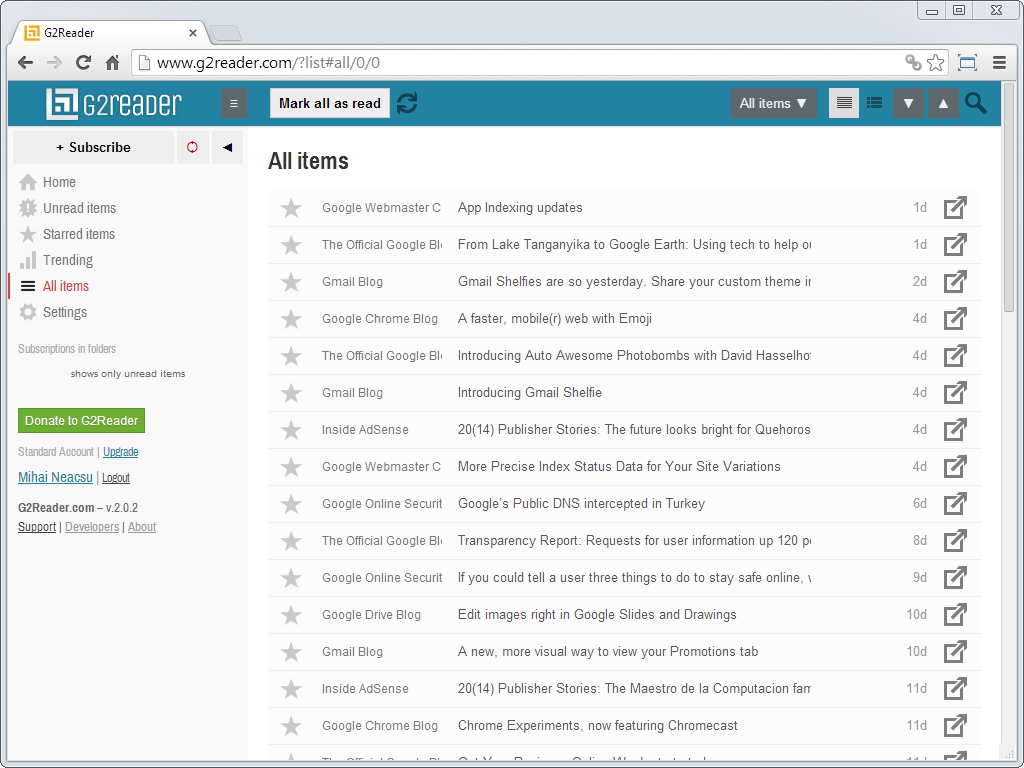Star the Edit images in Google Slides item
The width and height of the screenshot is (1024, 768).
click(291, 615)
